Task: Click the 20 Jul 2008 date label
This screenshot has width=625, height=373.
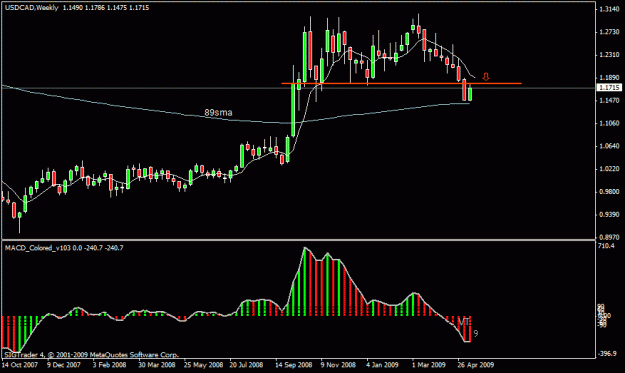Action: [x=246, y=365]
